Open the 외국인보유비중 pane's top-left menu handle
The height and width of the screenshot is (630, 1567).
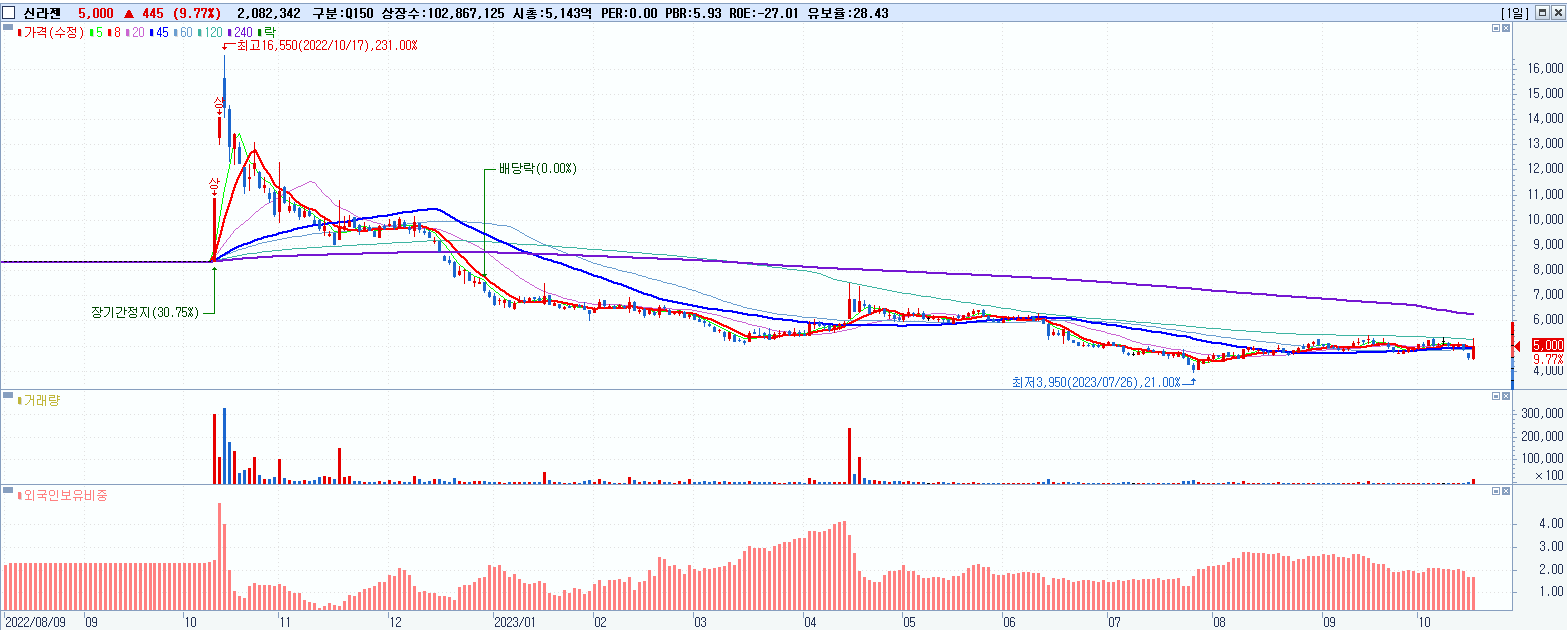pos(7,492)
